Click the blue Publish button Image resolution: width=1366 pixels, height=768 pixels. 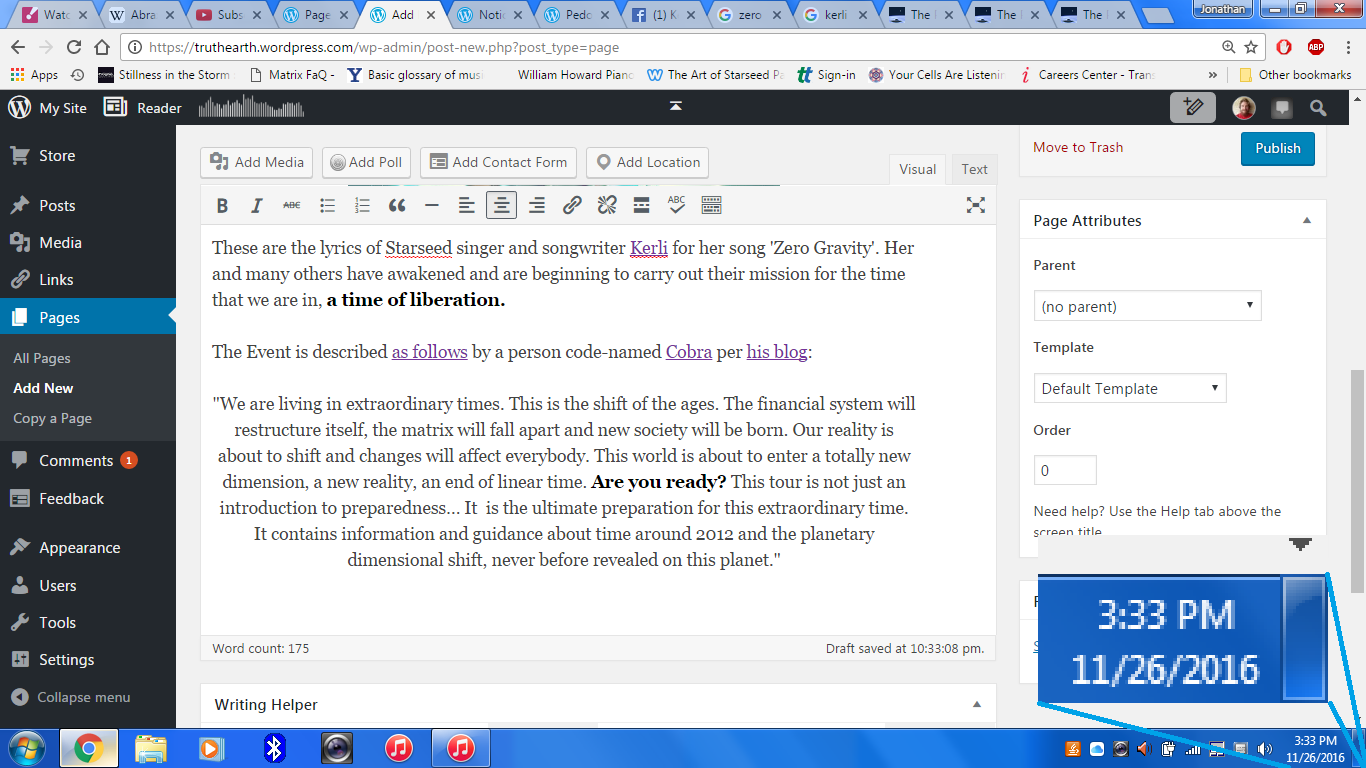(1277, 148)
